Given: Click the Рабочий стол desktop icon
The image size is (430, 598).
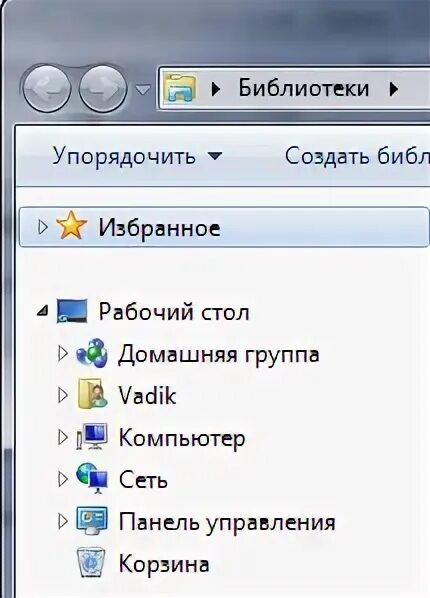Looking at the screenshot, I should click(72, 311).
